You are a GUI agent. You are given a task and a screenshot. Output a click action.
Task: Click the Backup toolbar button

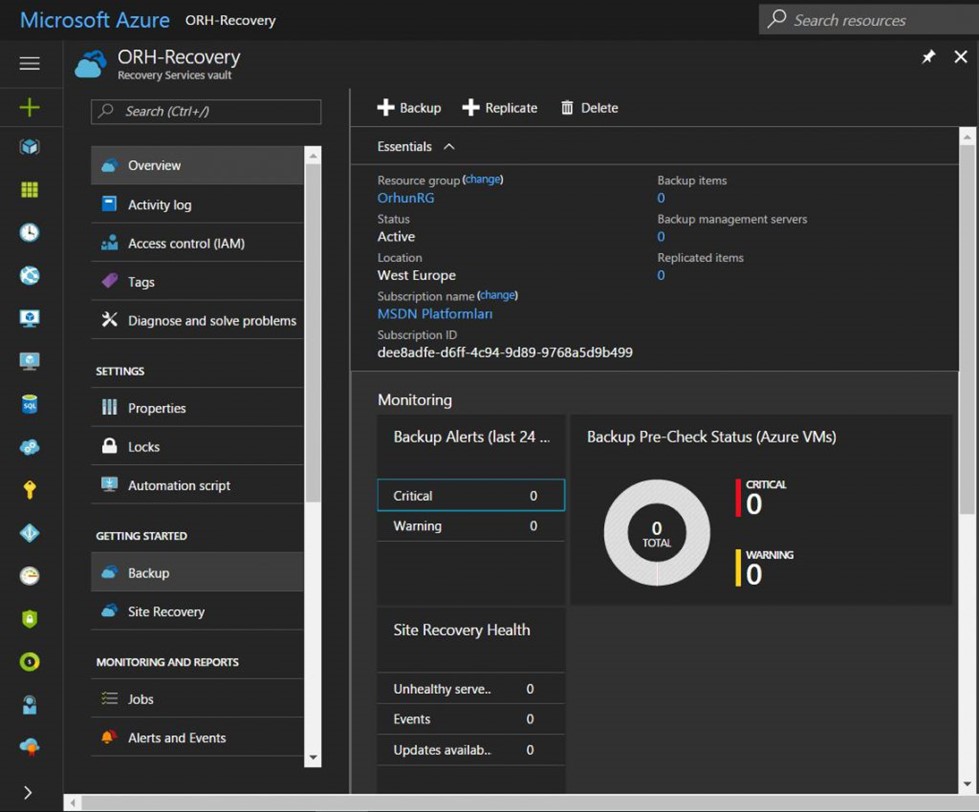pyautogui.click(x=409, y=108)
